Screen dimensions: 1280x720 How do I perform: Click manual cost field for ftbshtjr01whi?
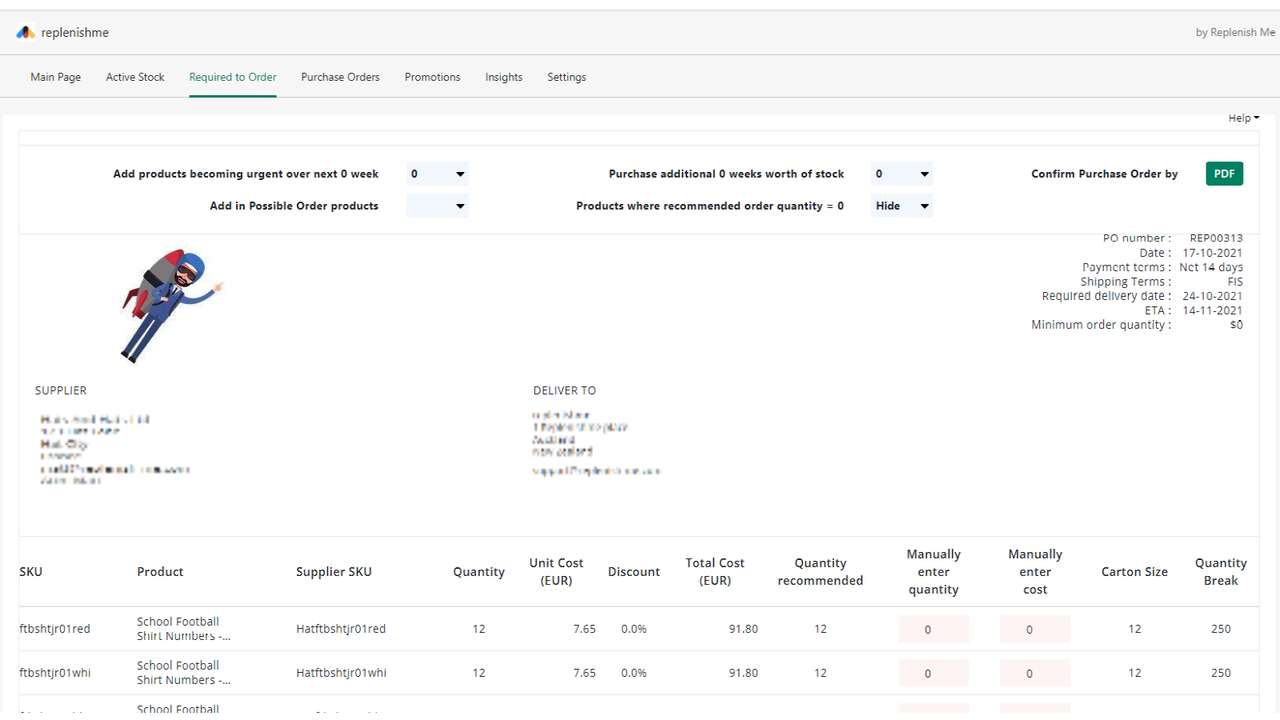pyautogui.click(x=1035, y=673)
